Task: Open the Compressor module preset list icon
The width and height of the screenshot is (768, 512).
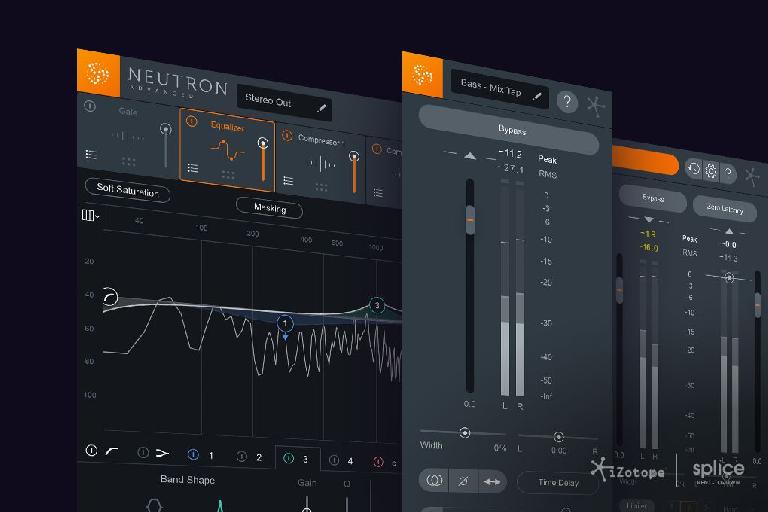Action: (x=288, y=181)
